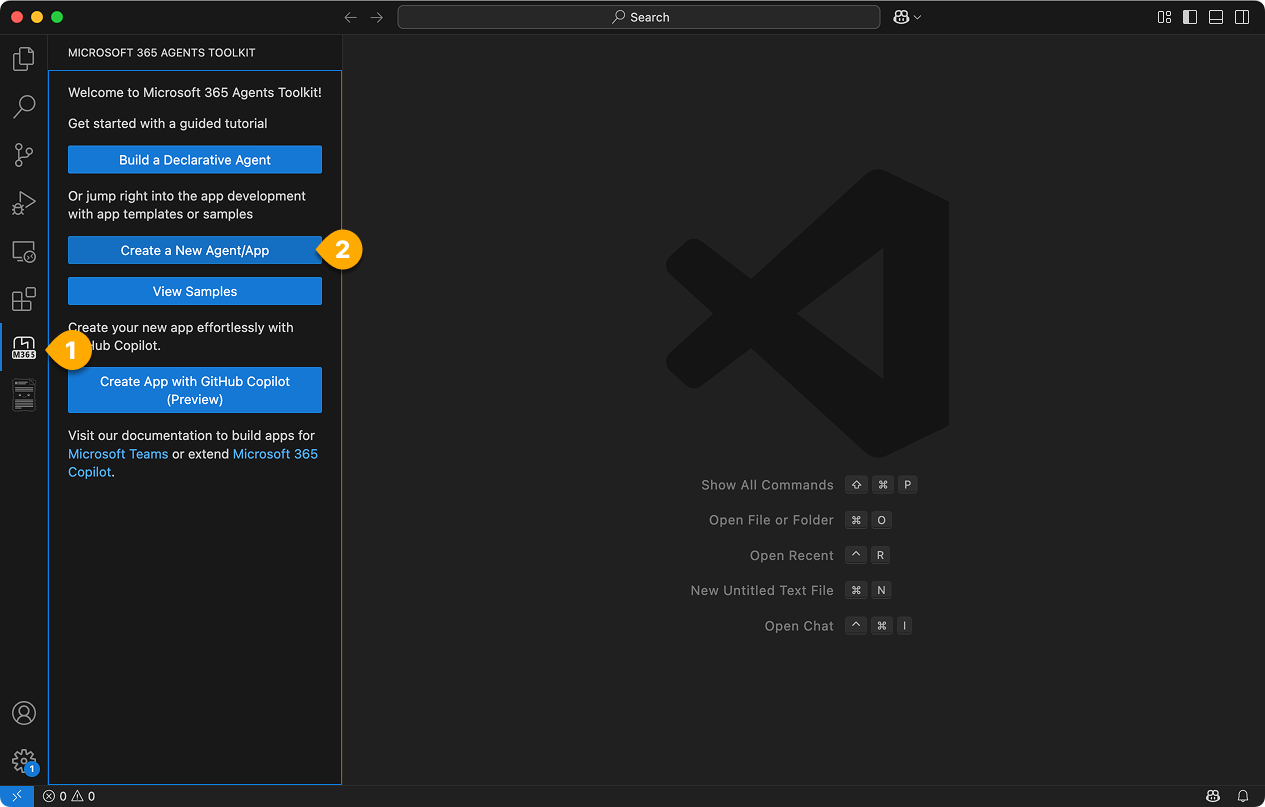This screenshot has height=807, width=1265.
Task: Open the Manage gear settings icon
Action: click(x=24, y=761)
